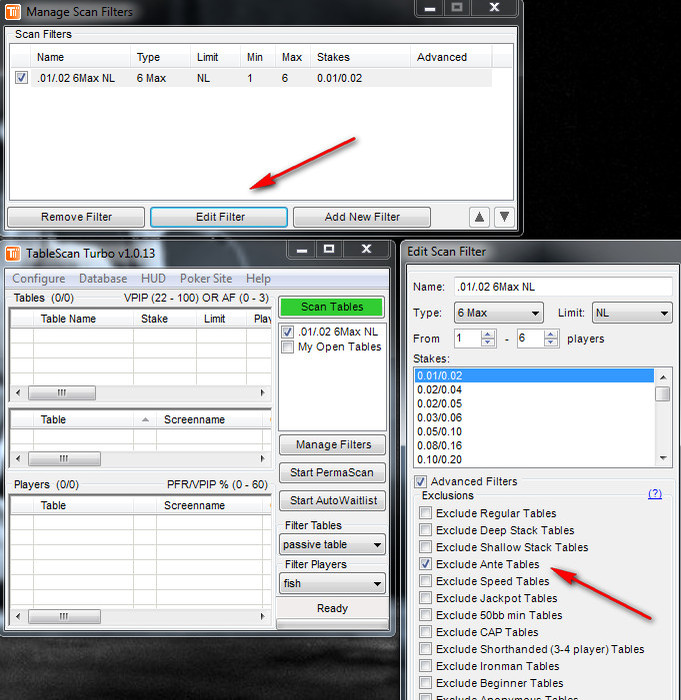Image resolution: width=681 pixels, height=700 pixels.
Task: Click the Stakes list scroll up arrow
Action: 663,377
